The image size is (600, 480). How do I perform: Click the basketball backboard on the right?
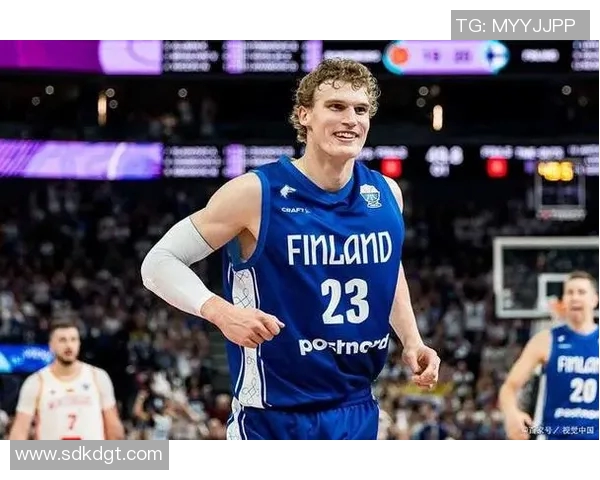(544, 277)
